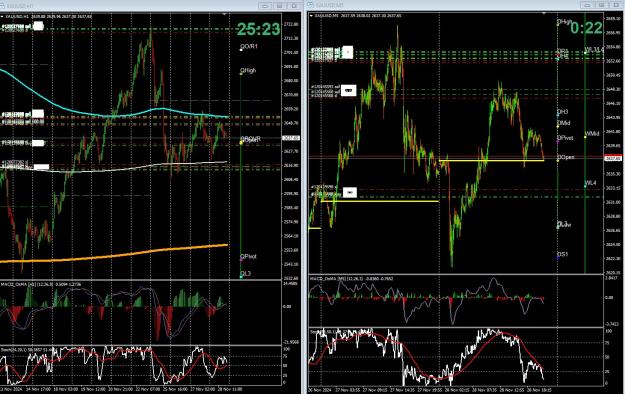Image resolution: width=625 pixels, height=394 pixels.
Task: Select the DS1 level label
Action: (x=562, y=254)
